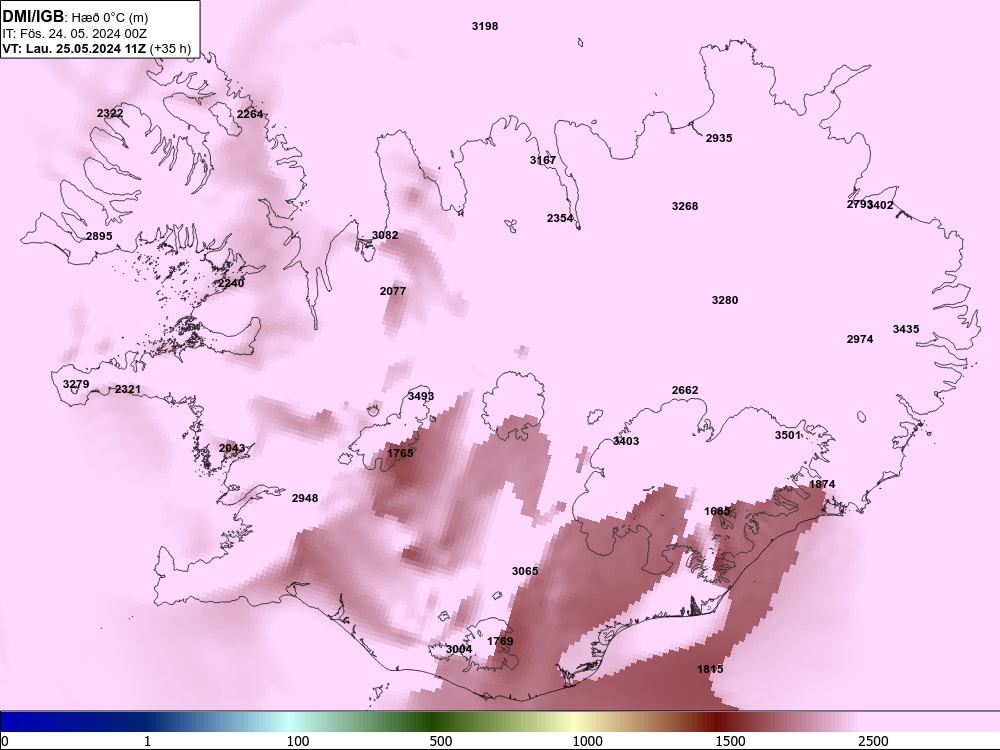Image resolution: width=1000 pixels, height=750 pixels.
Task: Click the 3279 map label
Action: pyautogui.click(x=76, y=385)
